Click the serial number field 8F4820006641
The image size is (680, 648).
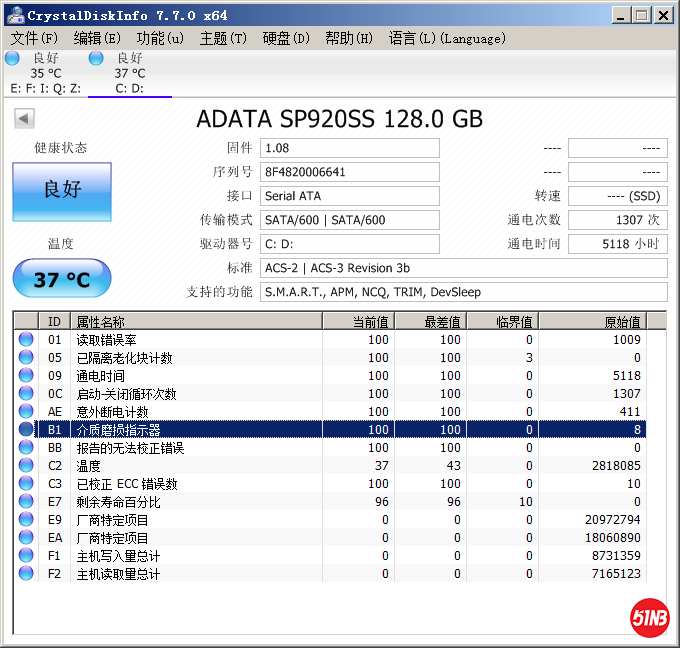pos(349,172)
